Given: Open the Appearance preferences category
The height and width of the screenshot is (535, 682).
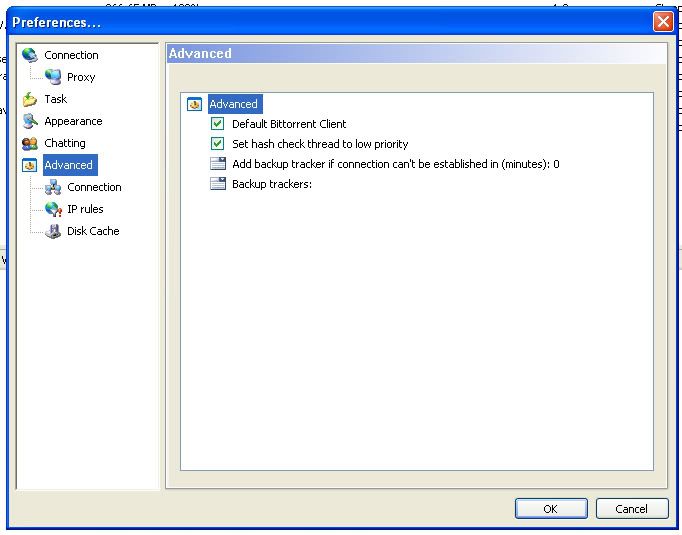Looking at the screenshot, I should (x=73, y=121).
